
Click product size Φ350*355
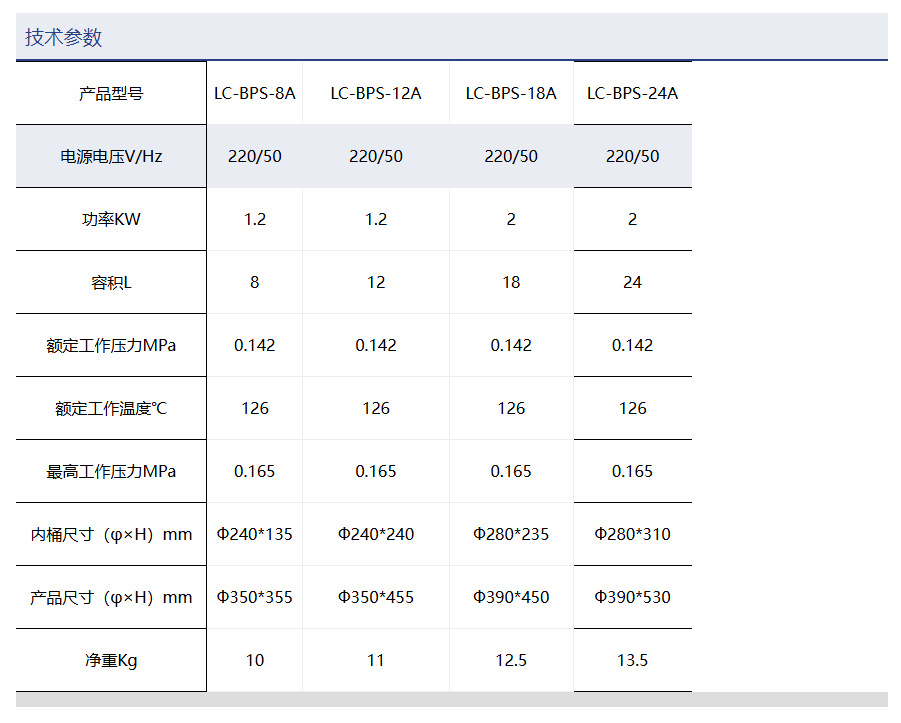[255, 597]
